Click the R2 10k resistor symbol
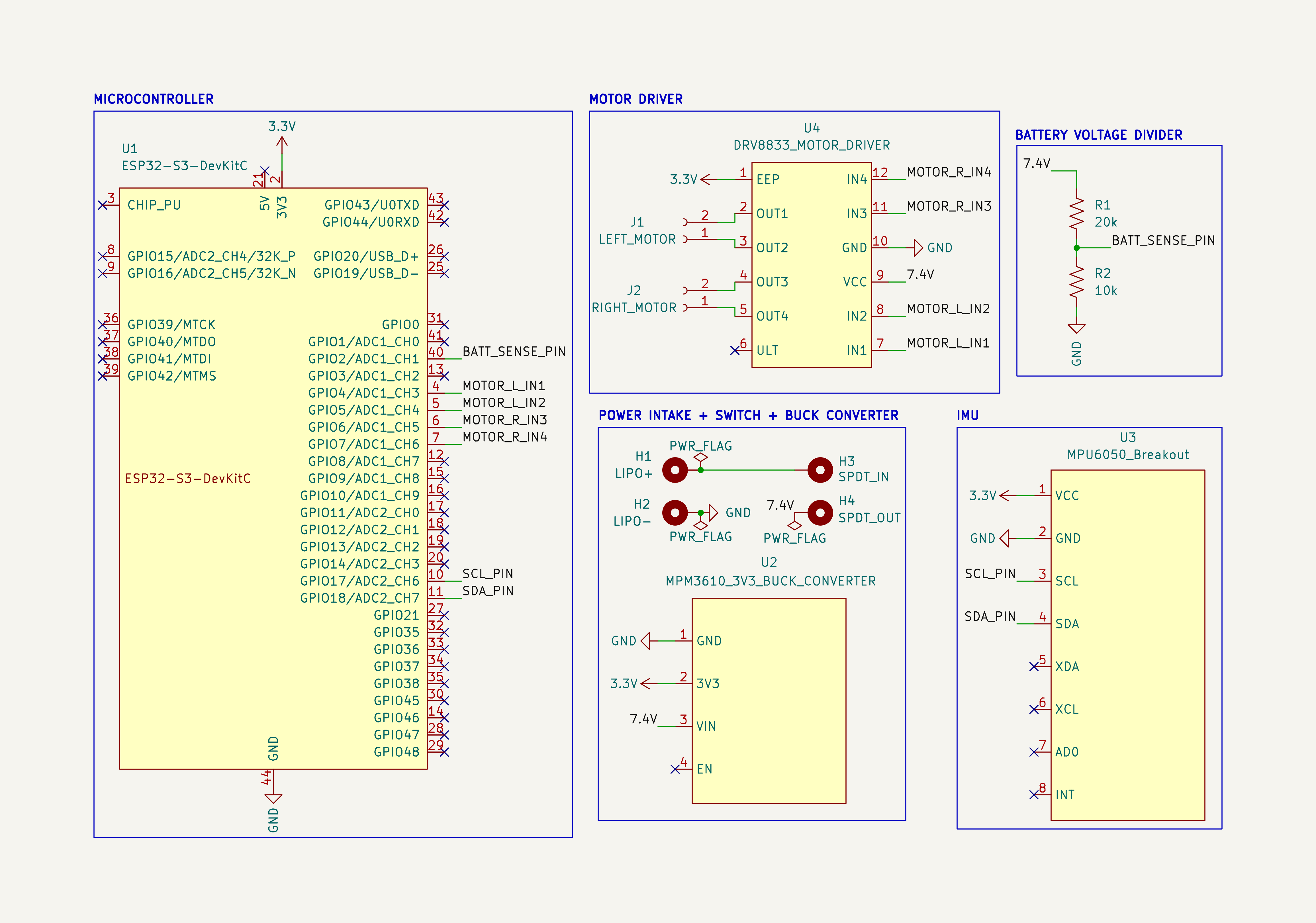 pos(1076,282)
